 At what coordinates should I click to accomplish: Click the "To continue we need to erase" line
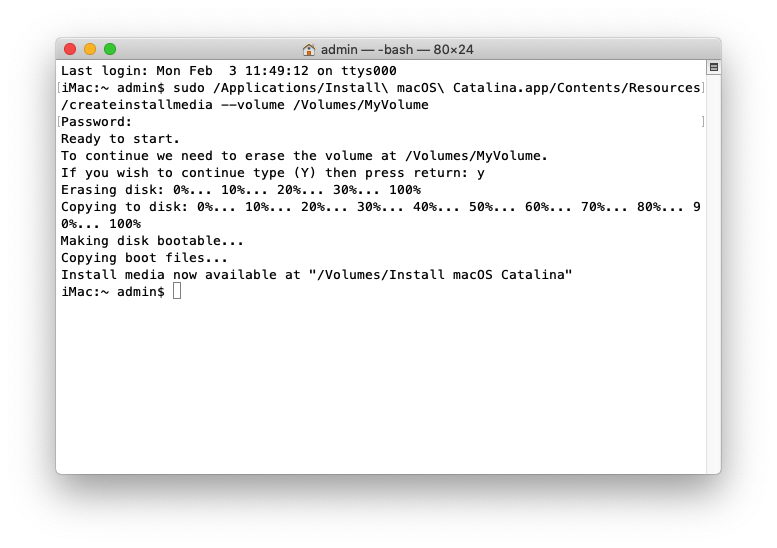[x=304, y=156]
